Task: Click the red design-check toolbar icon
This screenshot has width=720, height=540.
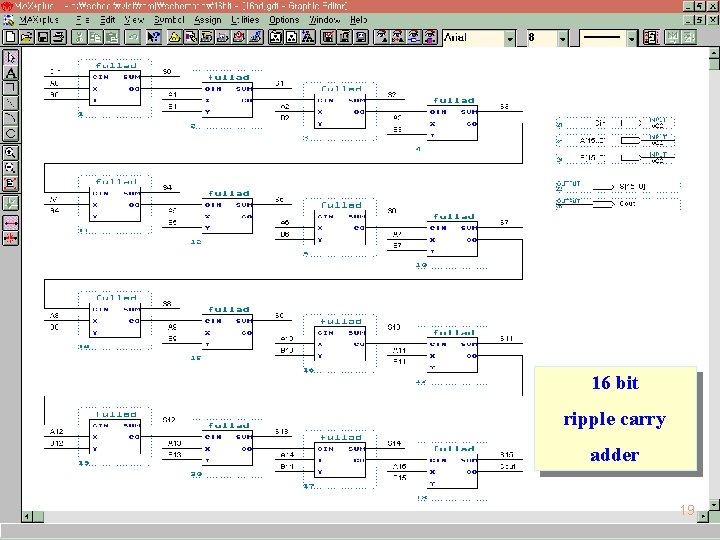Action: [328, 37]
